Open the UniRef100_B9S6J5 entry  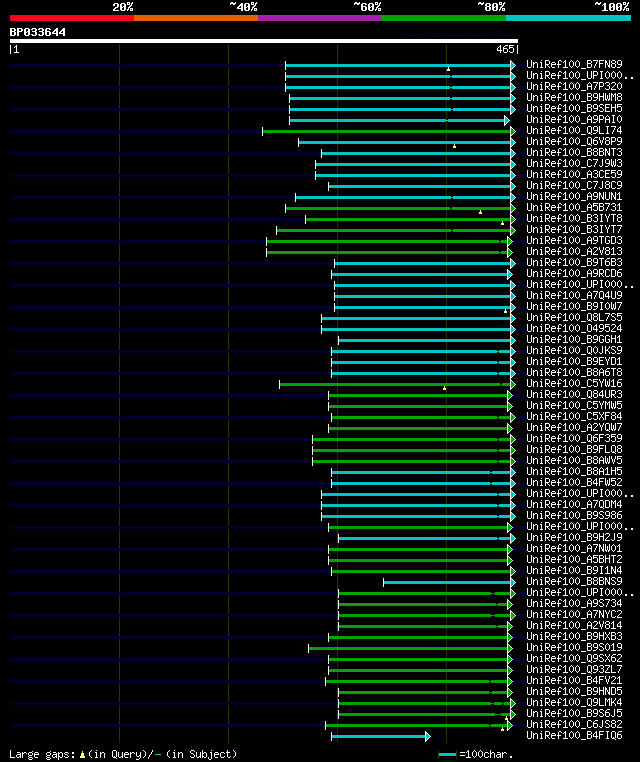click(x=574, y=713)
